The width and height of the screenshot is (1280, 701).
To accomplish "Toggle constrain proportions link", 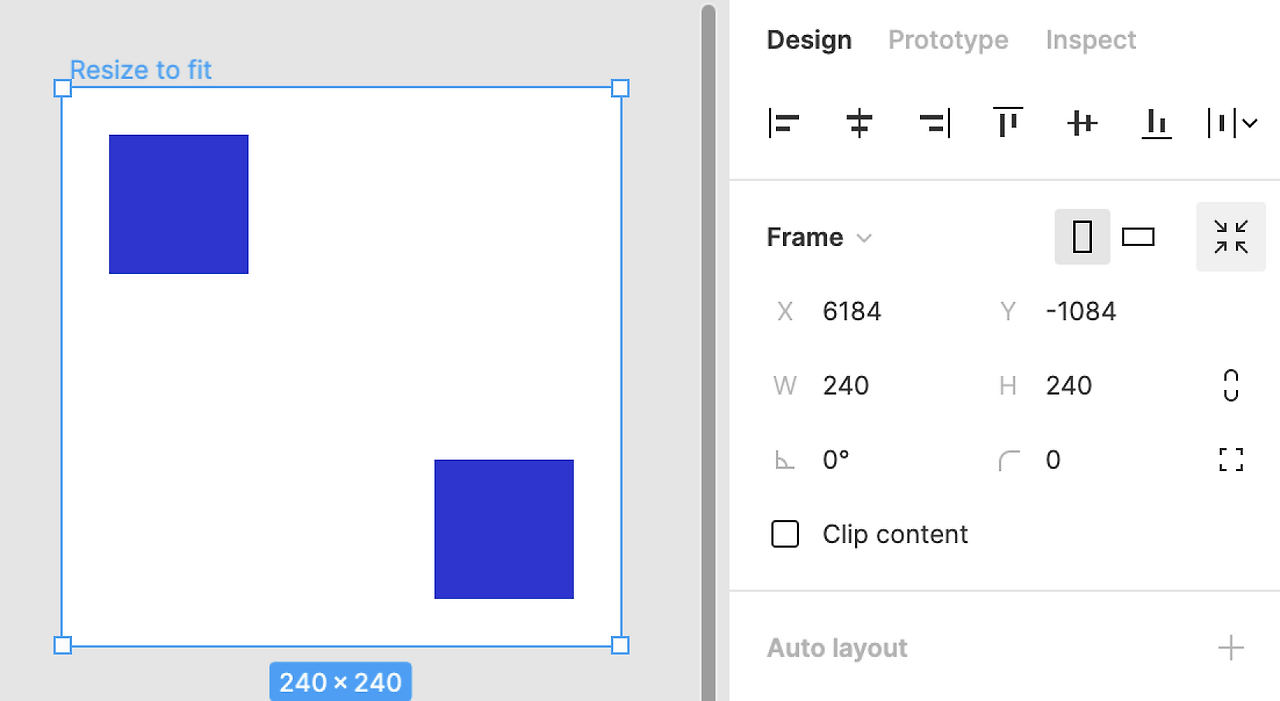I will point(1231,385).
